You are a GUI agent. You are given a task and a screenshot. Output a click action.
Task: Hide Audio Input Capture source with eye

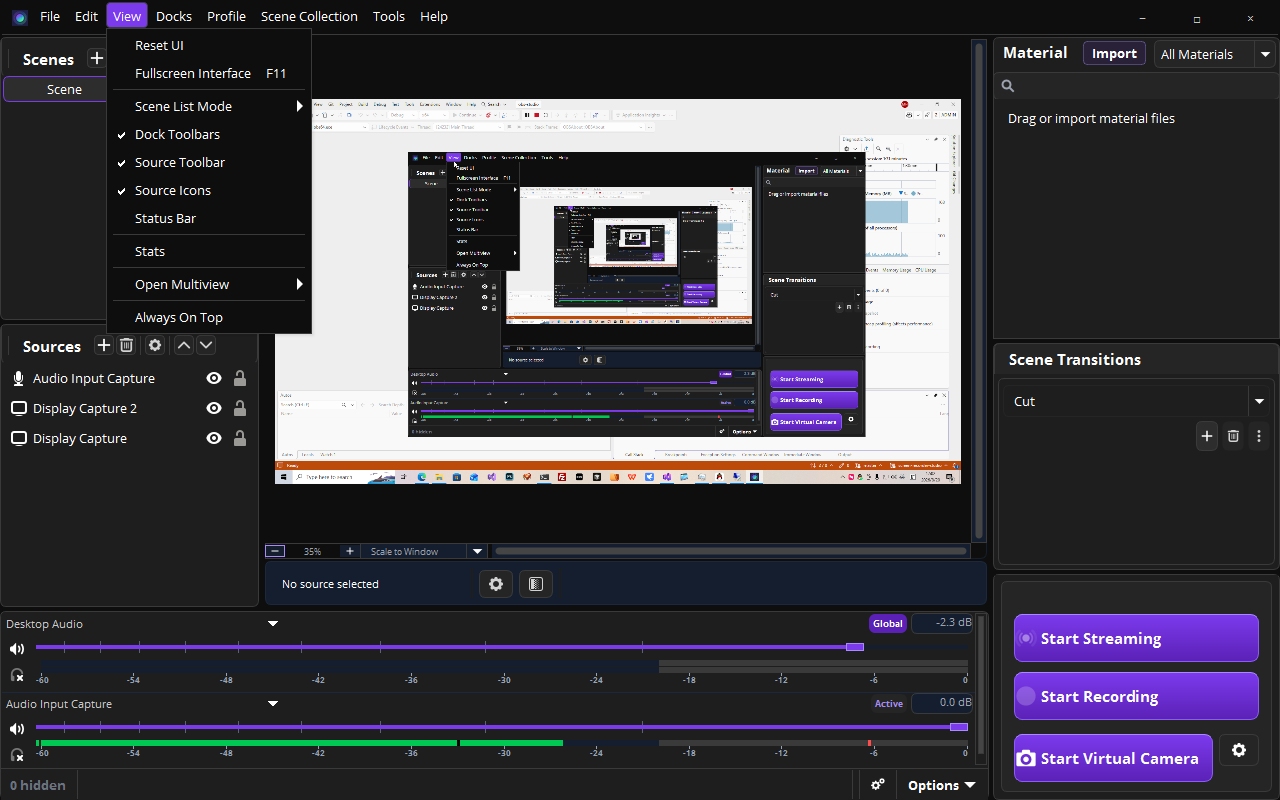pos(213,378)
